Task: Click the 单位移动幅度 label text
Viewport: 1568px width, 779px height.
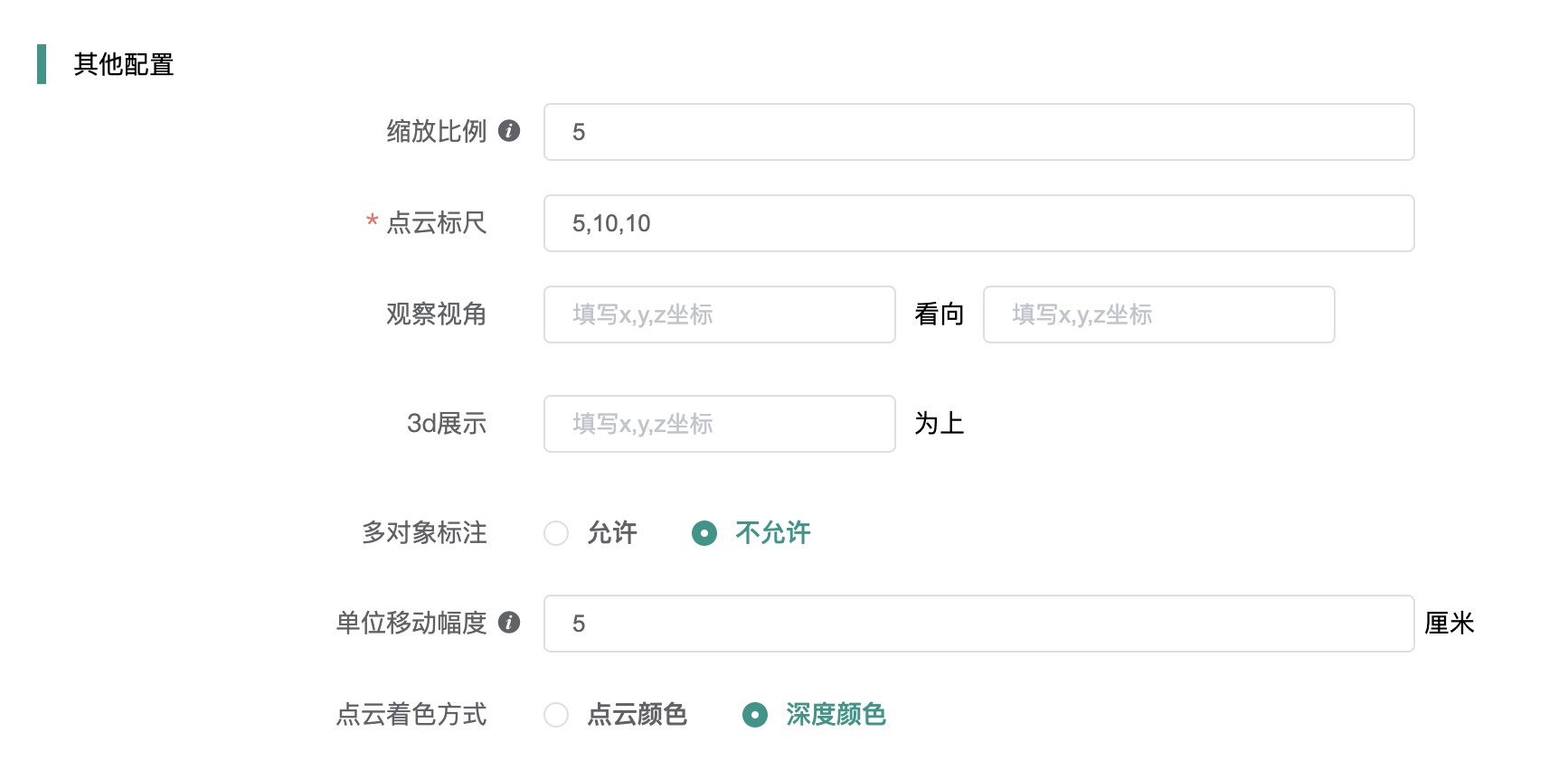Action: (x=411, y=624)
